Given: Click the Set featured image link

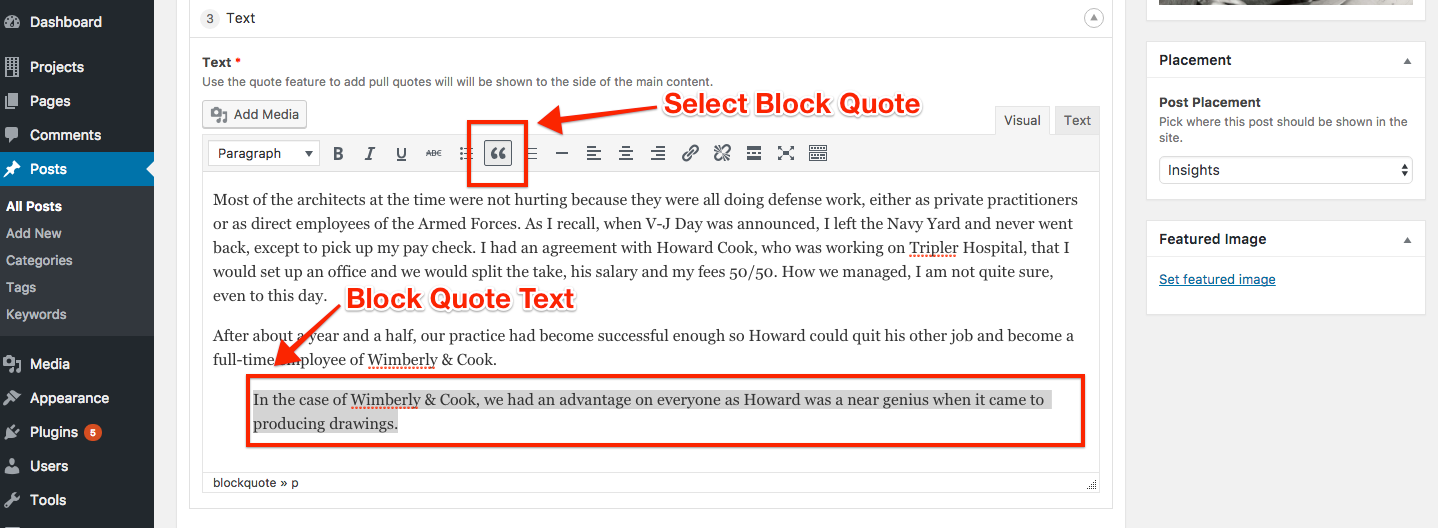Looking at the screenshot, I should click(x=1217, y=280).
